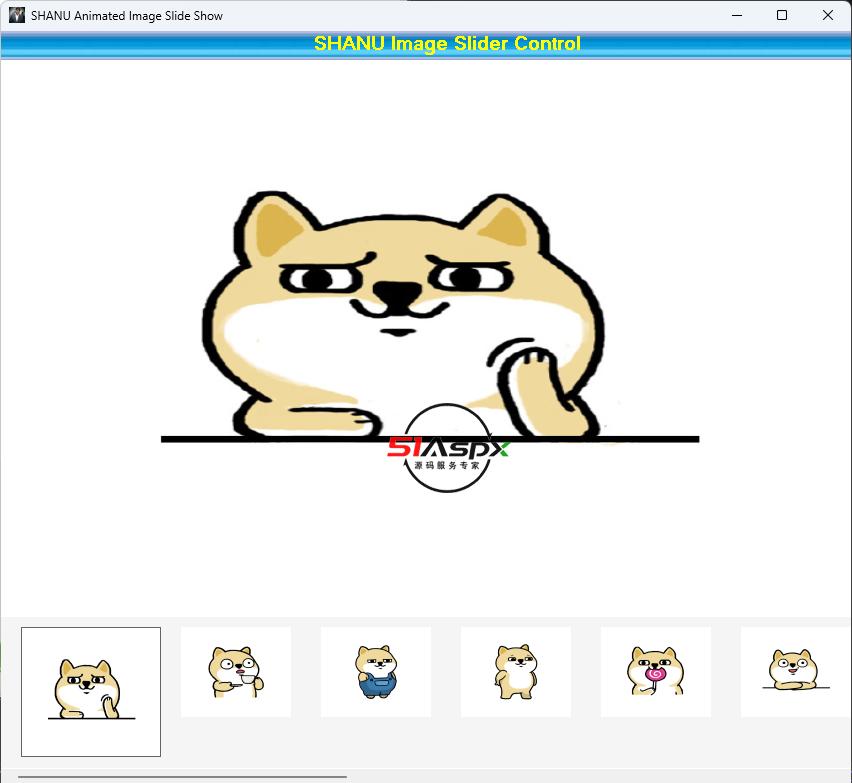Click the enlarged first thumbnail of waving dog
Screen dimensions: 852x783
(91, 691)
